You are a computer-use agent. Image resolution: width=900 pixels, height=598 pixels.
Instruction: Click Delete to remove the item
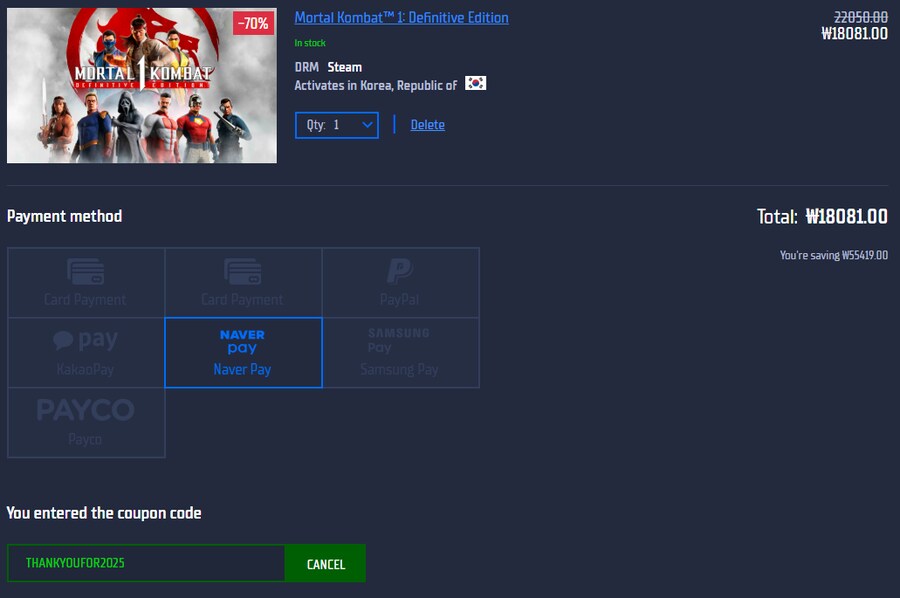click(x=427, y=124)
